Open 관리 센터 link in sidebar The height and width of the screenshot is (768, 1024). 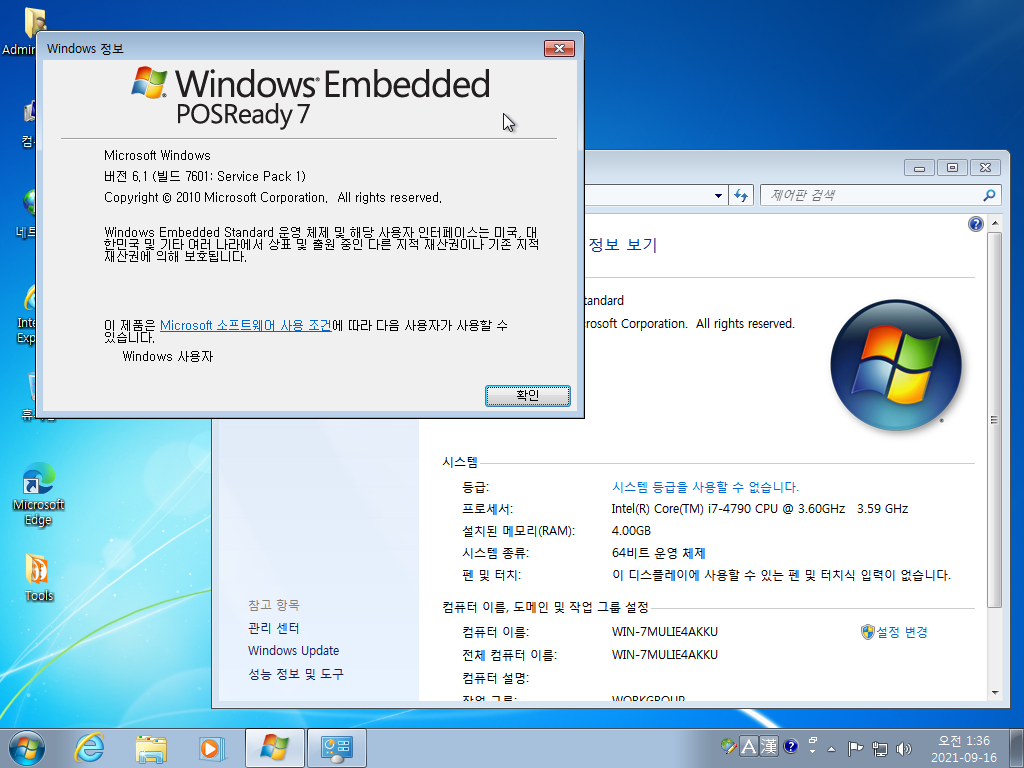[274, 628]
